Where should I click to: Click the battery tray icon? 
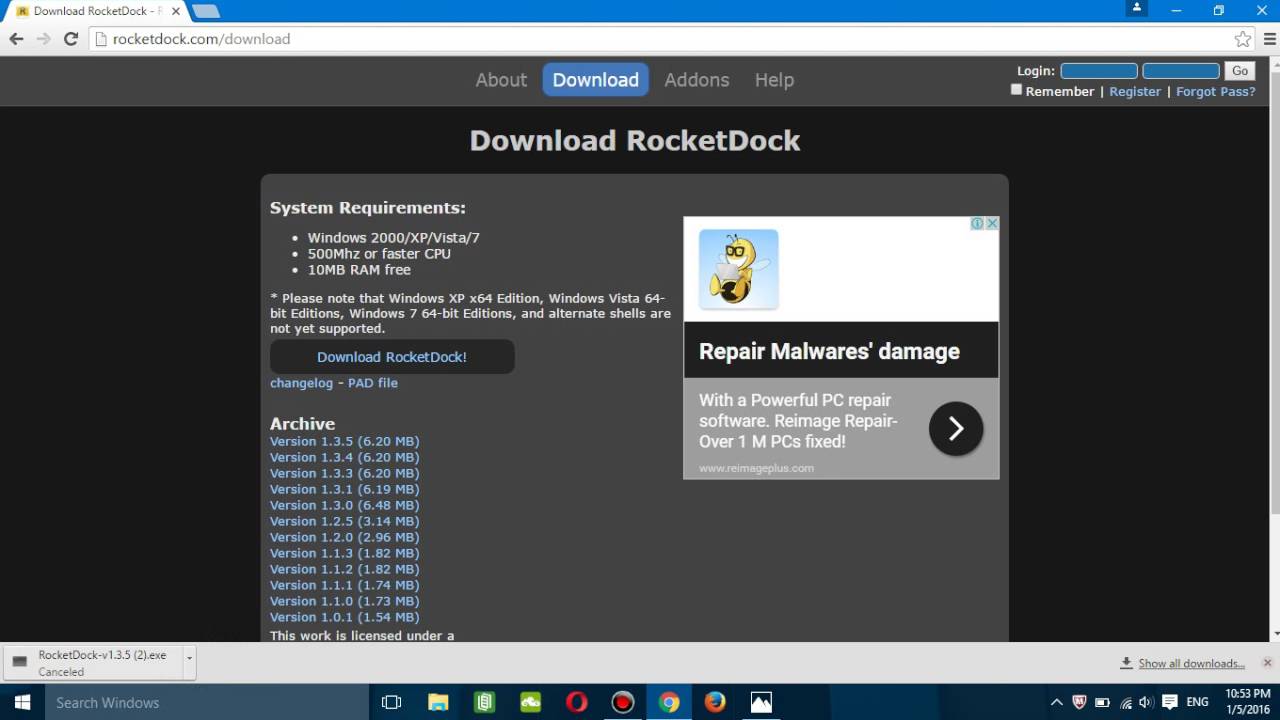1103,702
